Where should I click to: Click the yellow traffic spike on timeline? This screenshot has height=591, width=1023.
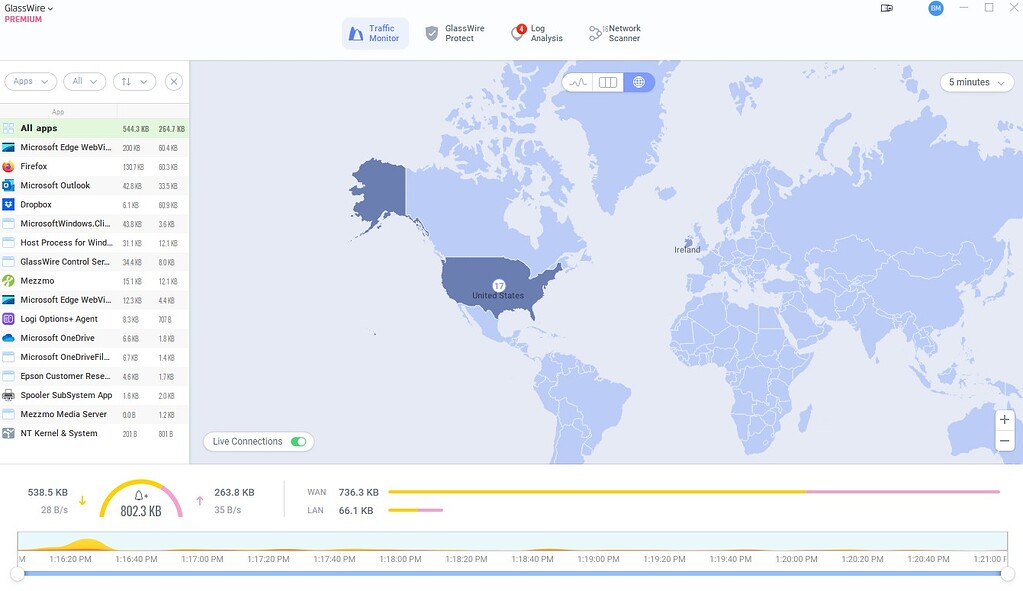tap(86, 544)
